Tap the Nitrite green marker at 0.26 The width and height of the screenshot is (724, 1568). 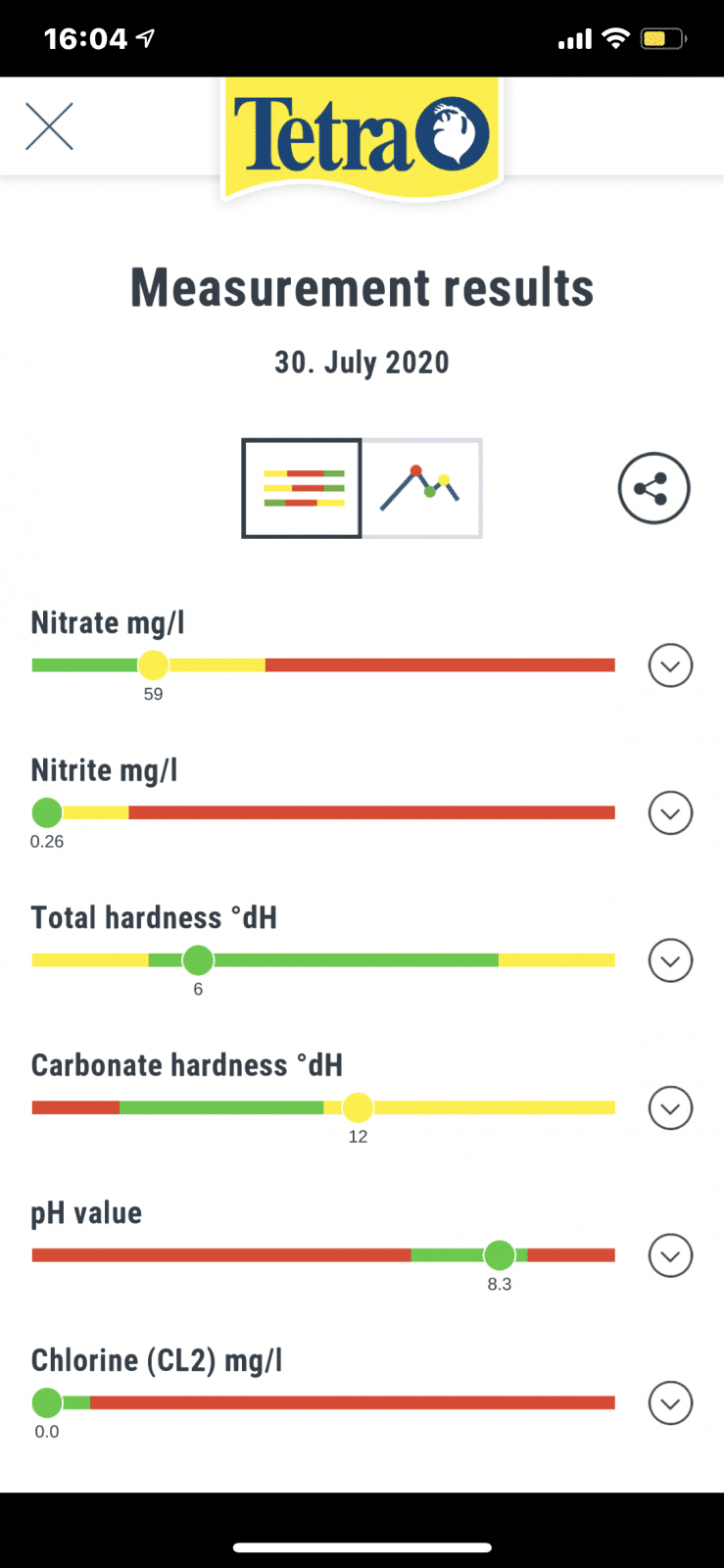pos(47,812)
